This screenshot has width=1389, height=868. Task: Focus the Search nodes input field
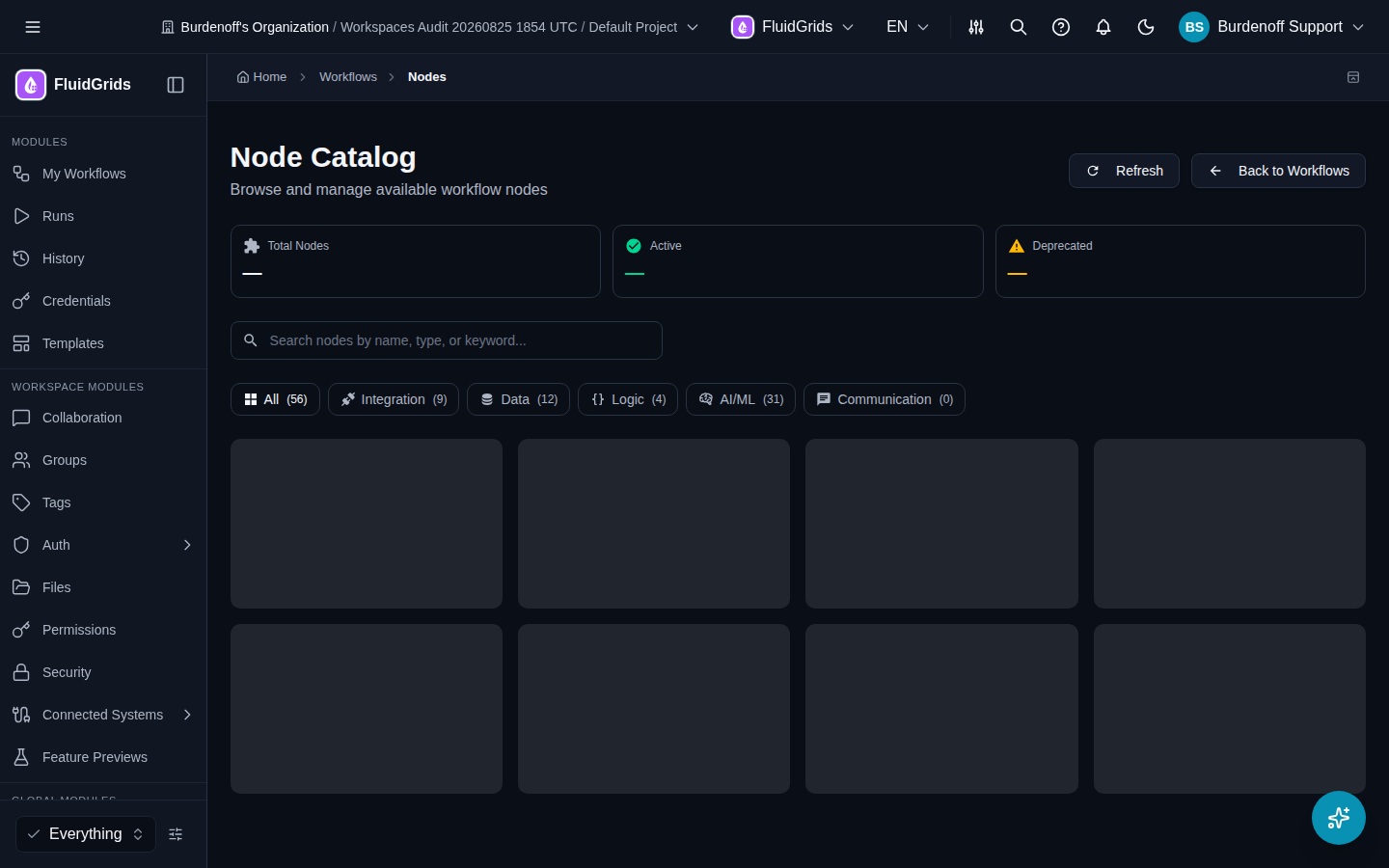tap(447, 340)
